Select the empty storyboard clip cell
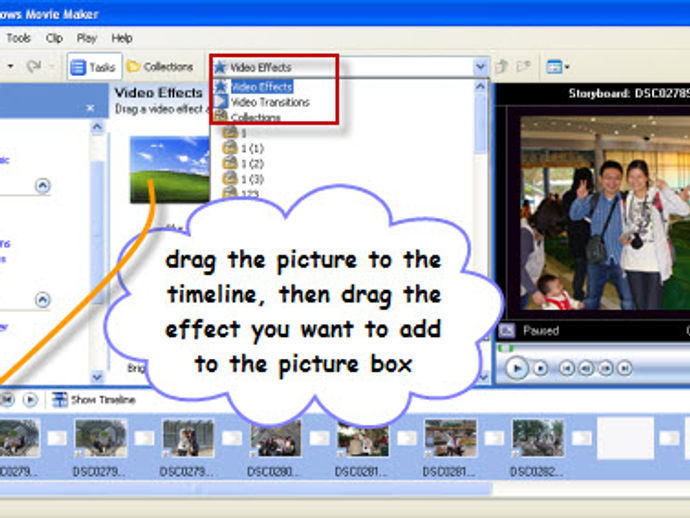Image resolution: width=690 pixels, height=518 pixels. (625, 438)
